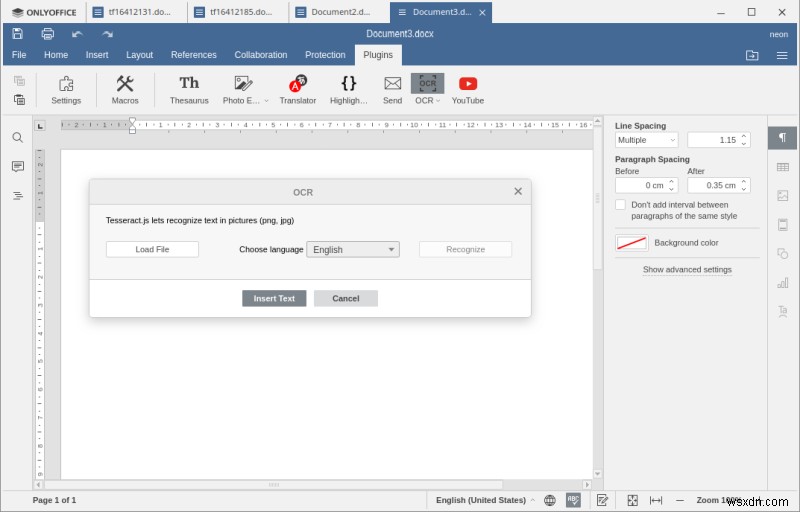Open Paragraph settings in right sidebar
The width and height of the screenshot is (800, 512).
click(x=782, y=138)
